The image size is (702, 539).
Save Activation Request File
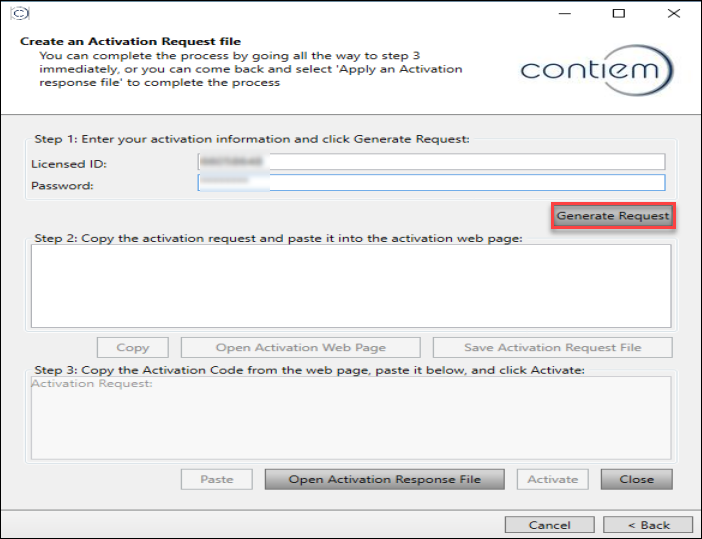[552, 348]
